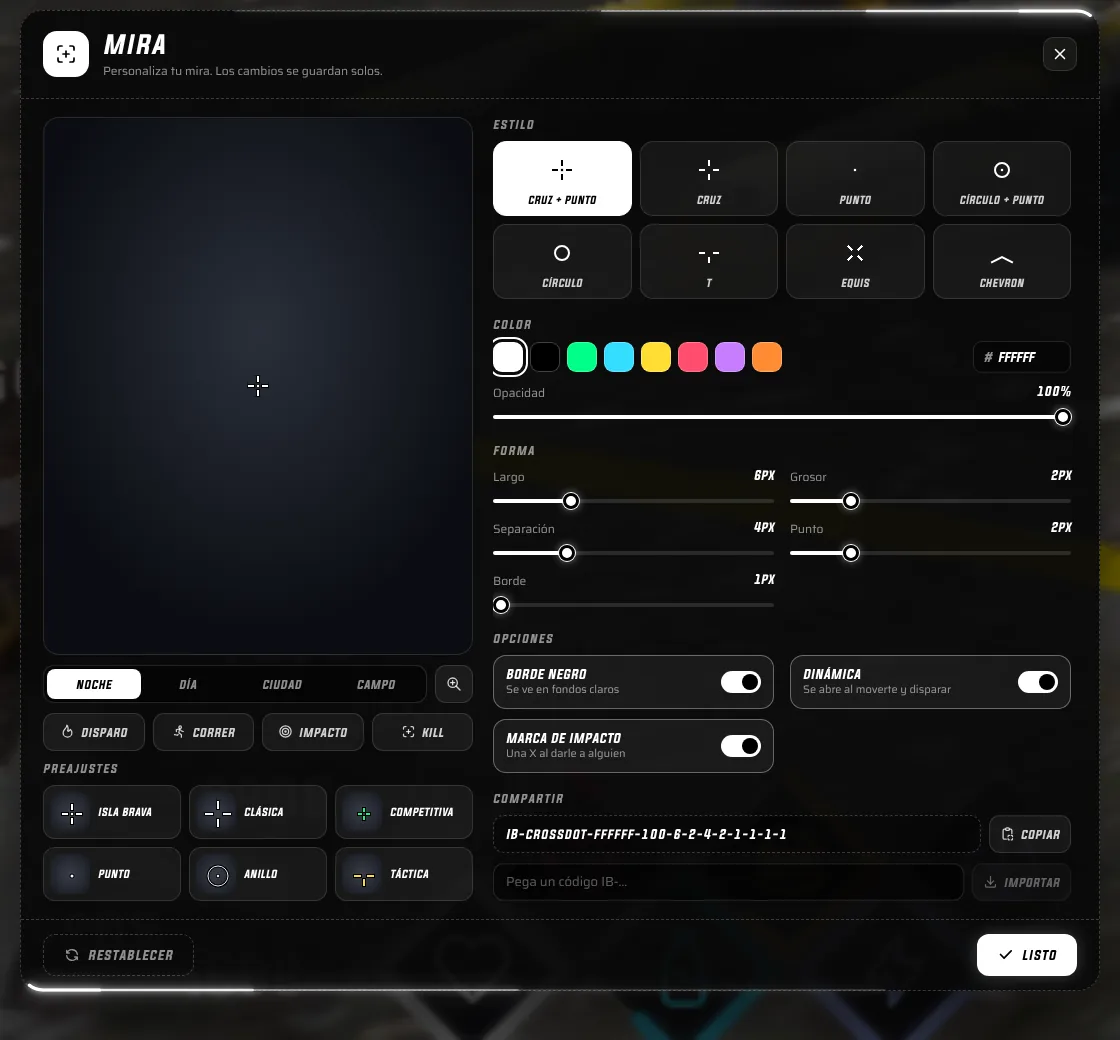Pick the black color swatch
Viewport: 1120px width, 1040px height.
545,357
